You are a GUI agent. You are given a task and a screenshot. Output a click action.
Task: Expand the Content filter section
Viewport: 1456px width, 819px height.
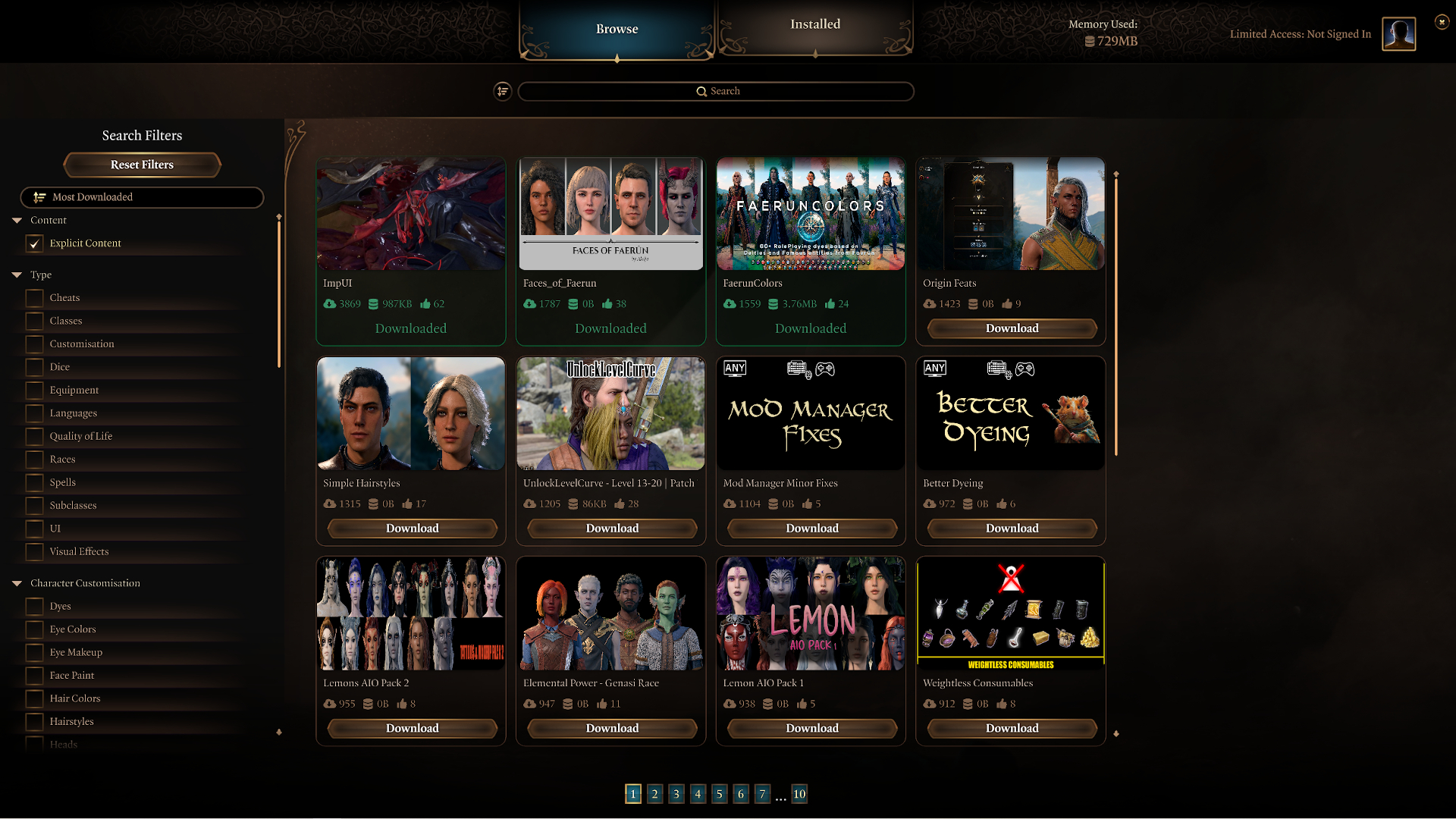[17, 220]
